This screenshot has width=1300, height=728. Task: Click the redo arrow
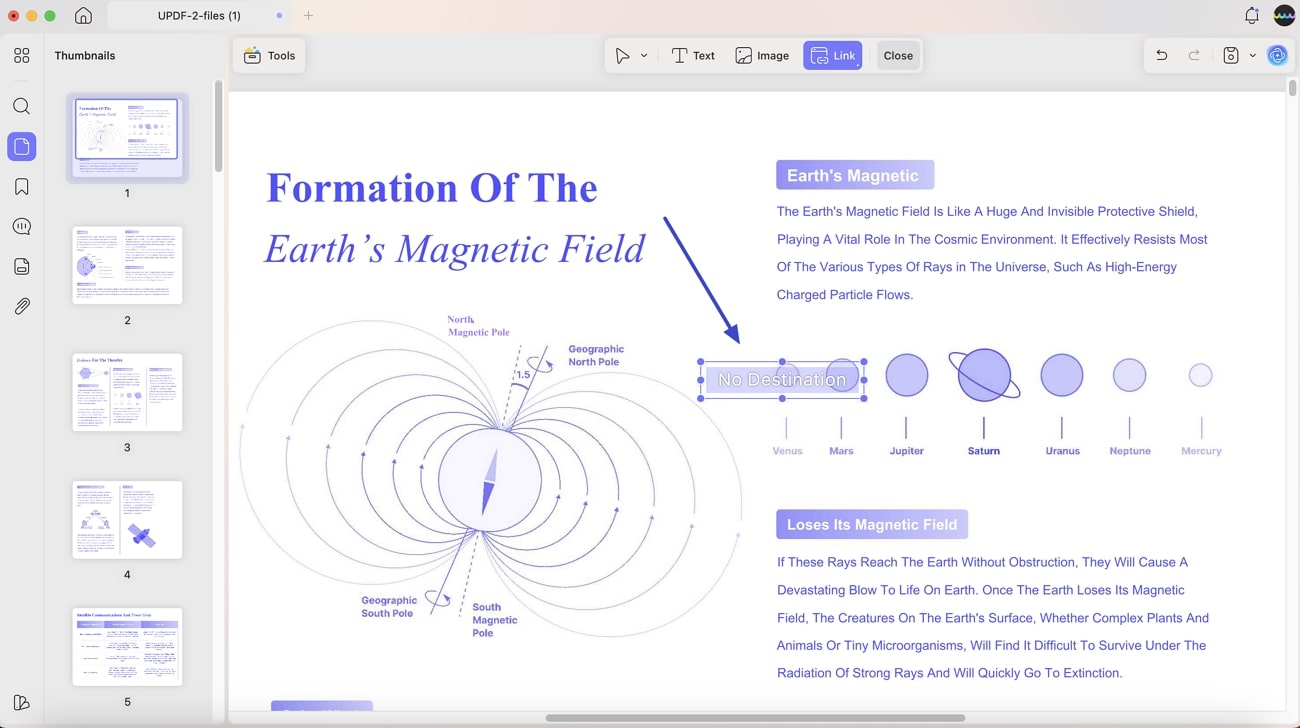pos(1194,56)
